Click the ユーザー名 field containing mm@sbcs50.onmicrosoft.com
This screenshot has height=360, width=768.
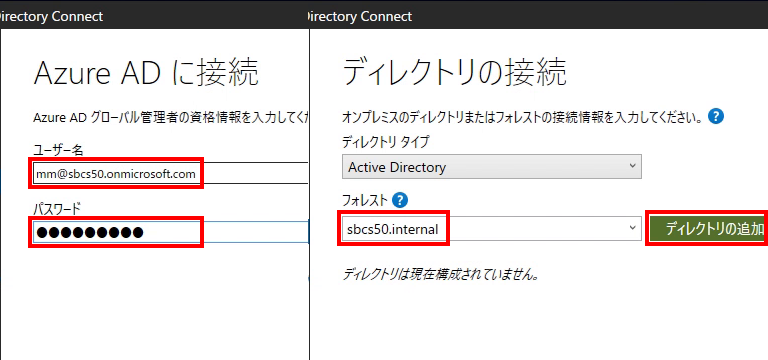coord(170,173)
